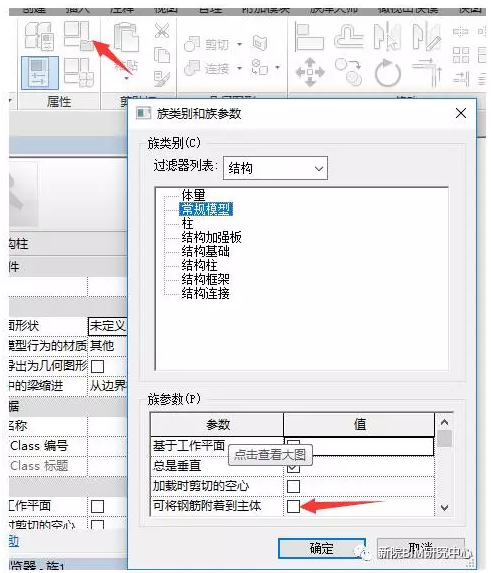Enable 可将钢筋附着到主体 checkbox

click(293, 506)
